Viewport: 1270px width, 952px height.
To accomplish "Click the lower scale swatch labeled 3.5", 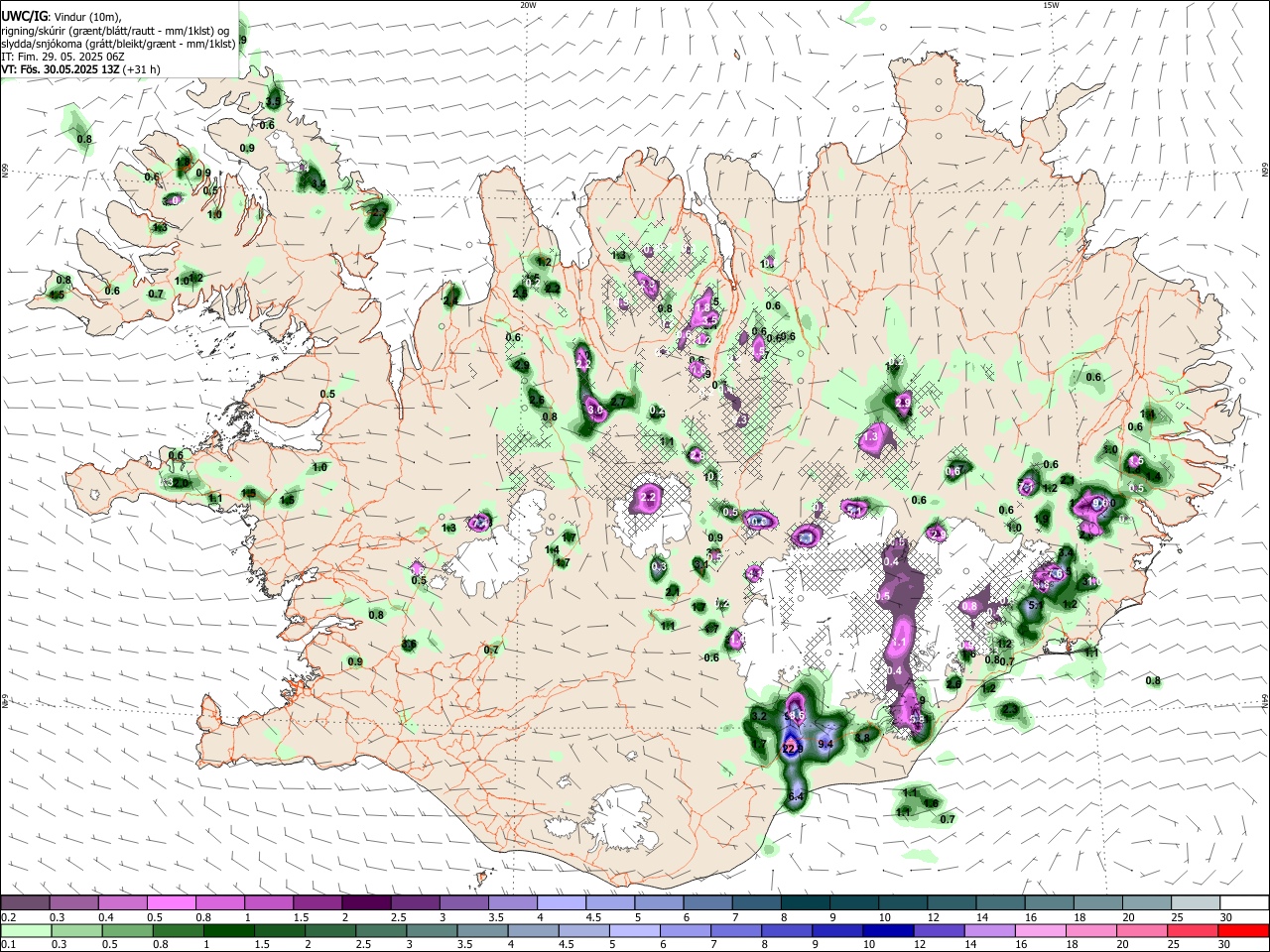I will 481,930.
